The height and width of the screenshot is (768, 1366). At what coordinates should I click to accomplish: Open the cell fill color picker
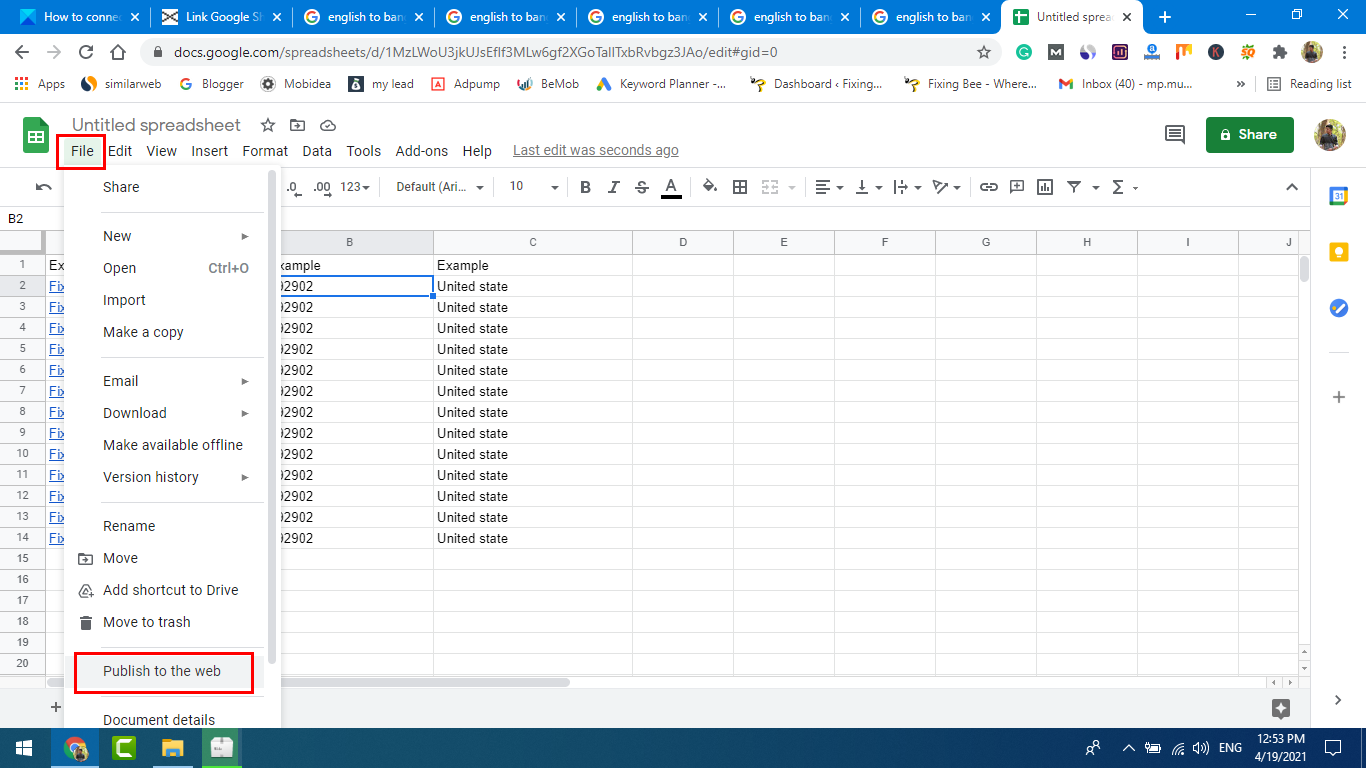point(710,187)
